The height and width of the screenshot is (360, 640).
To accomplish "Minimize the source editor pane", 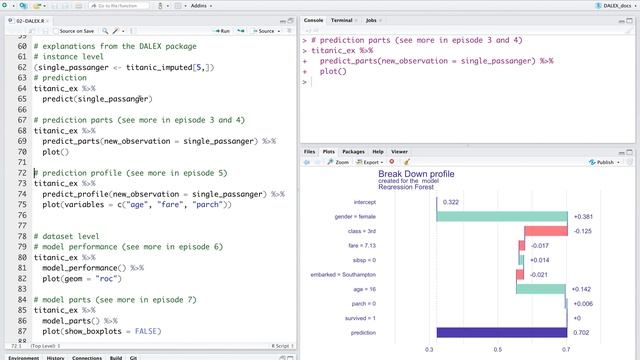I will [283, 21].
